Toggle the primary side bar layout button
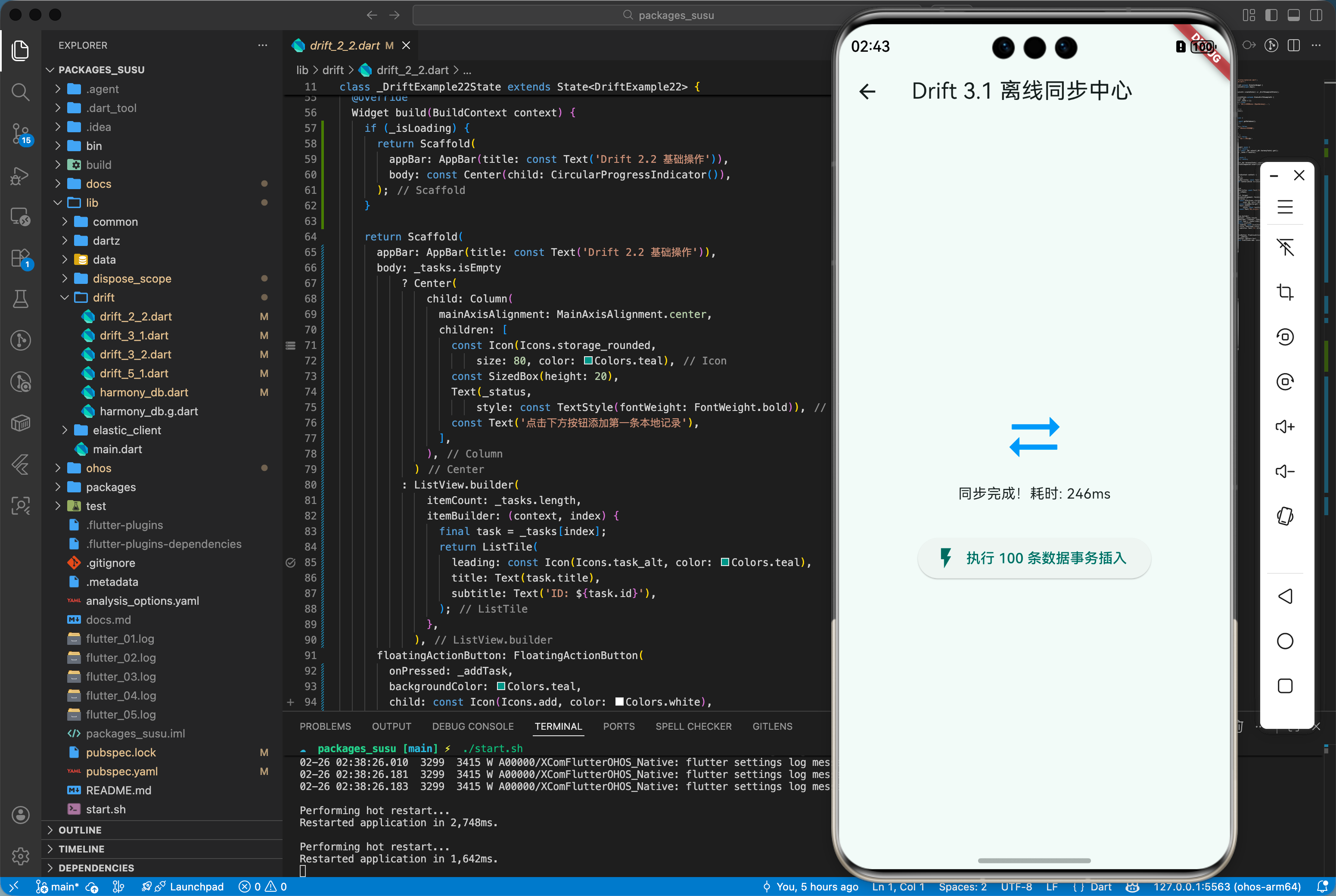1336x896 pixels. [1271, 16]
